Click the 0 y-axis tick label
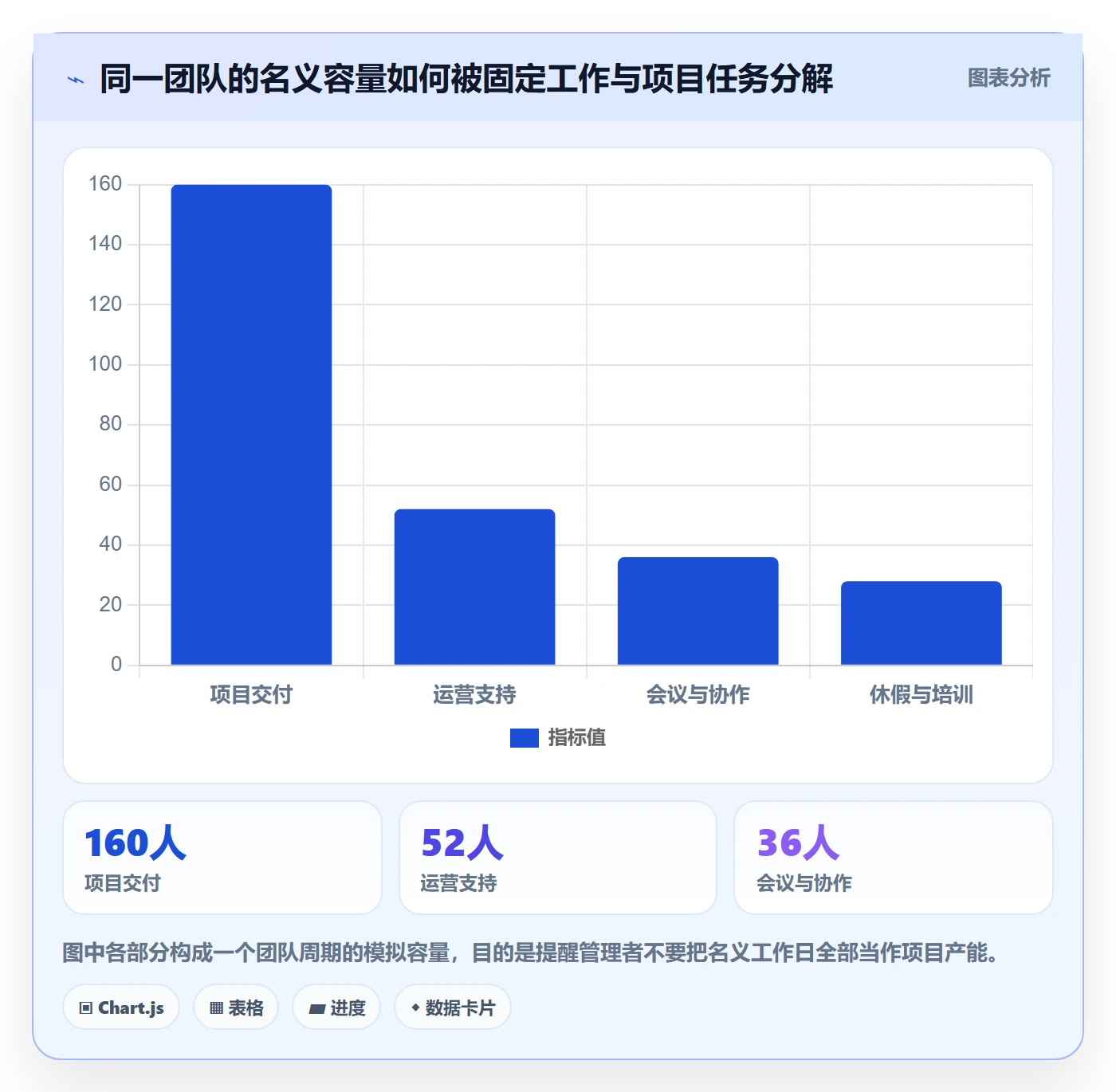1116x1092 pixels. click(116, 664)
